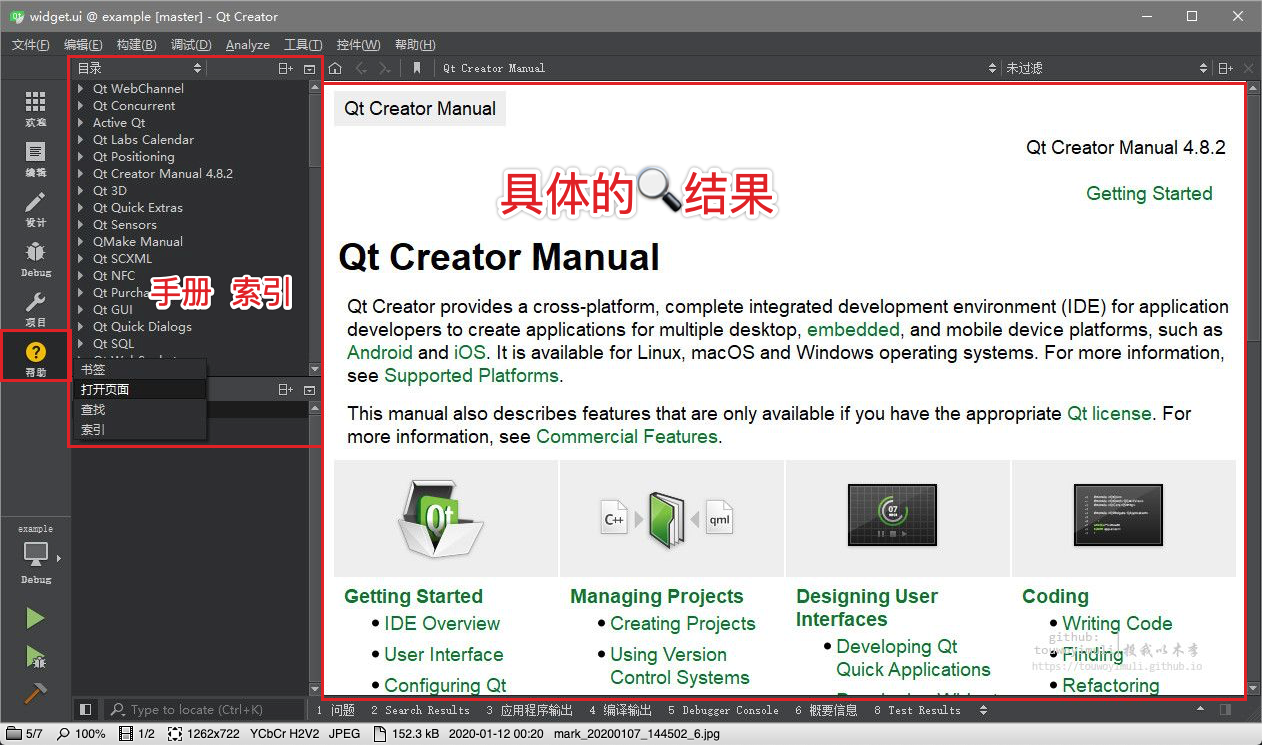The width and height of the screenshot is (1262, 745).
Task: Open the Unfiltered (未过滤) help filter dropdown
Action: pyautogui.click(x=1106, y=68)
